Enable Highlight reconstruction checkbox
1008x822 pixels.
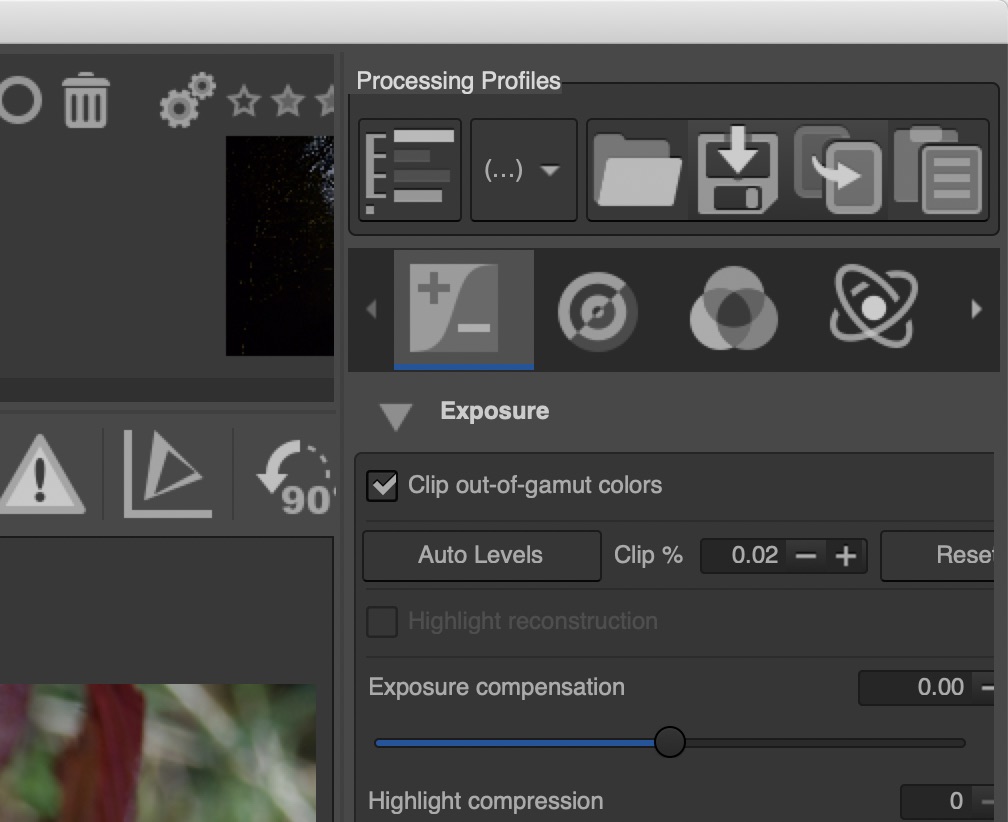click(x=382, y=621)
